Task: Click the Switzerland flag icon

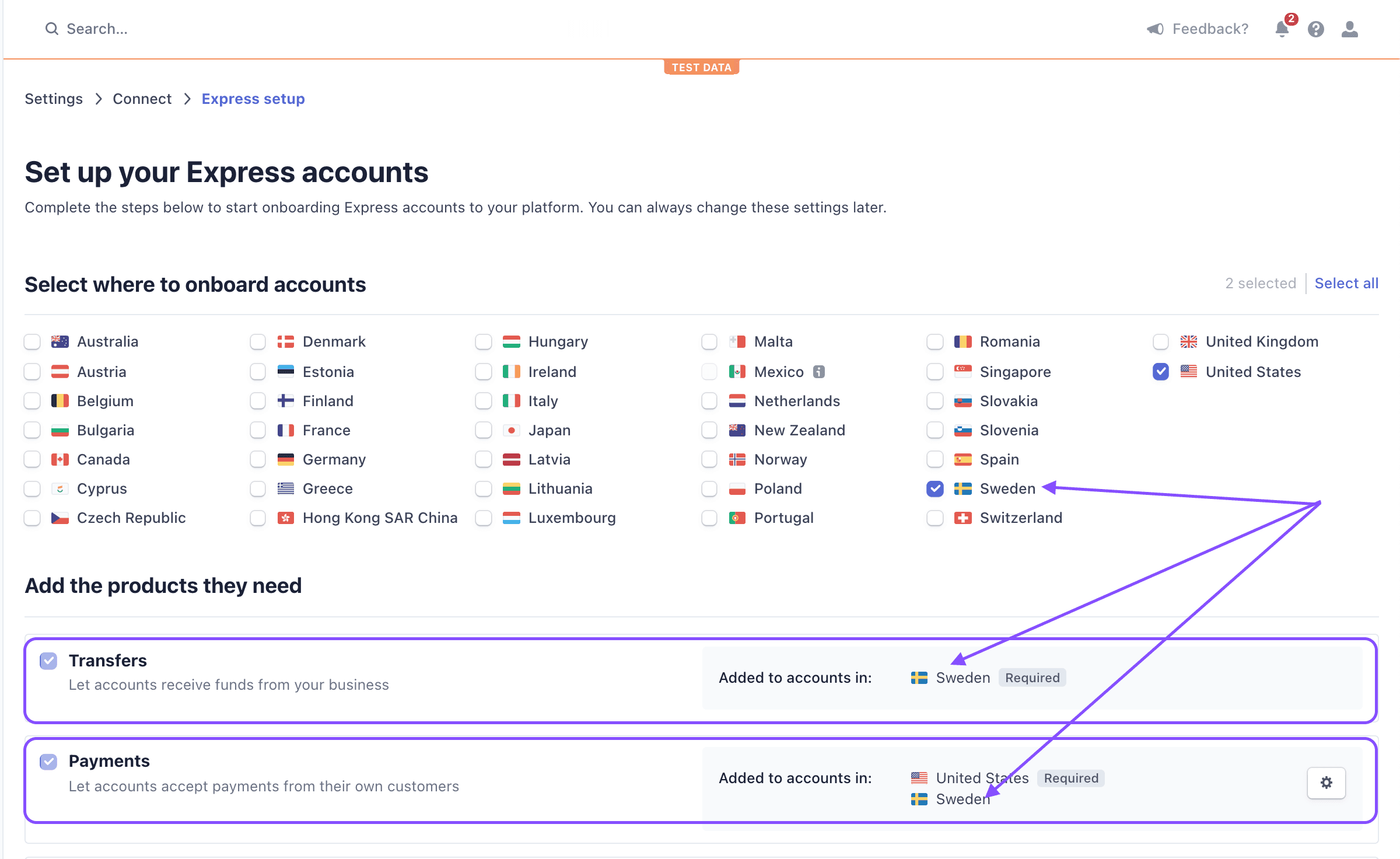Action: (x=963, y=518)
